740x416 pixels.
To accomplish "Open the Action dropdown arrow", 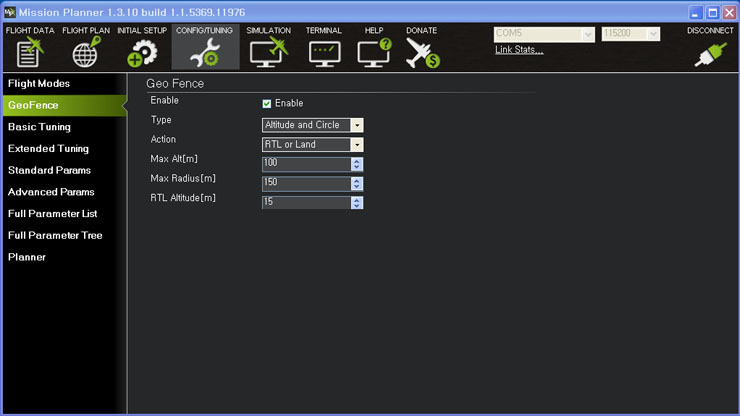I will [x=357, y=144].
